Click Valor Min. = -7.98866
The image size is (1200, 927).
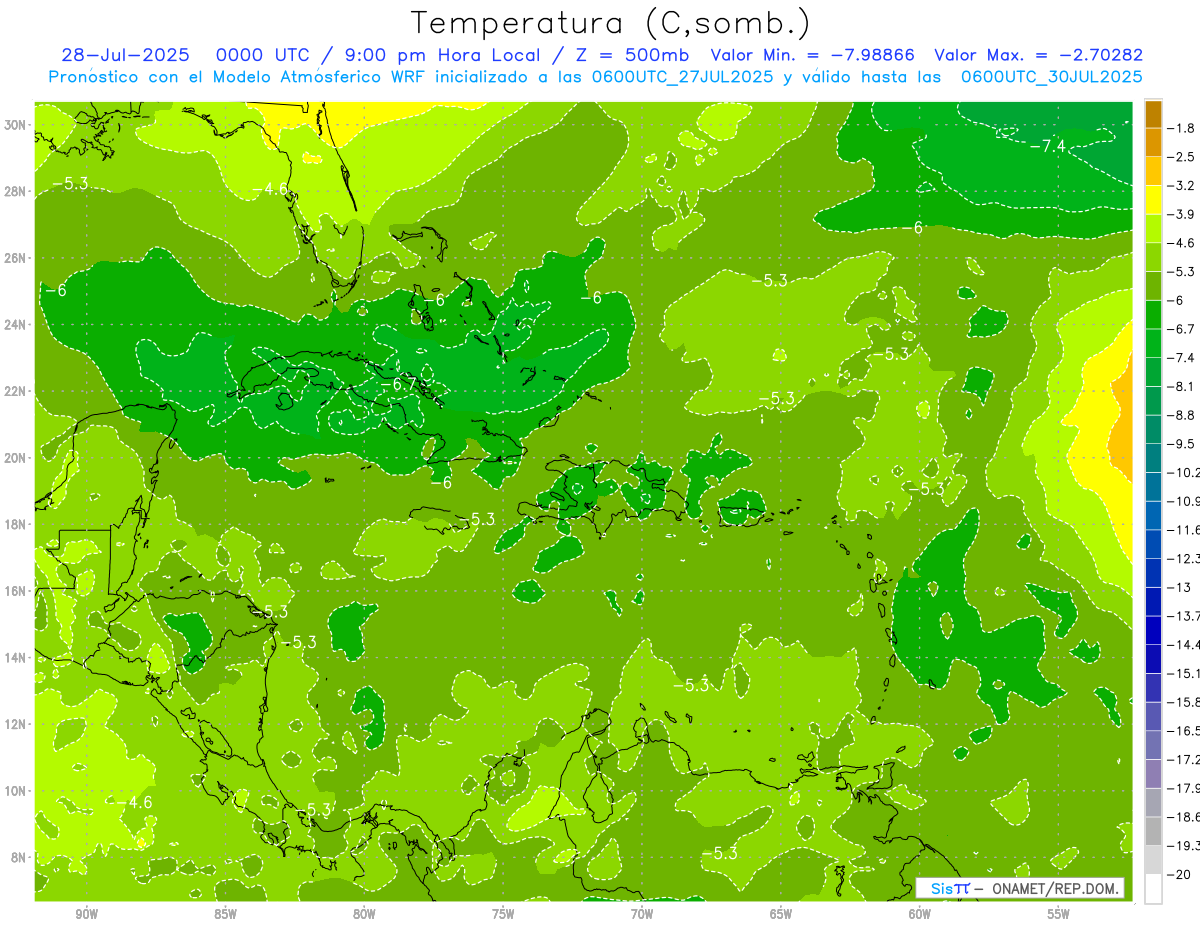pyautogui.click(x=815, y=56)
